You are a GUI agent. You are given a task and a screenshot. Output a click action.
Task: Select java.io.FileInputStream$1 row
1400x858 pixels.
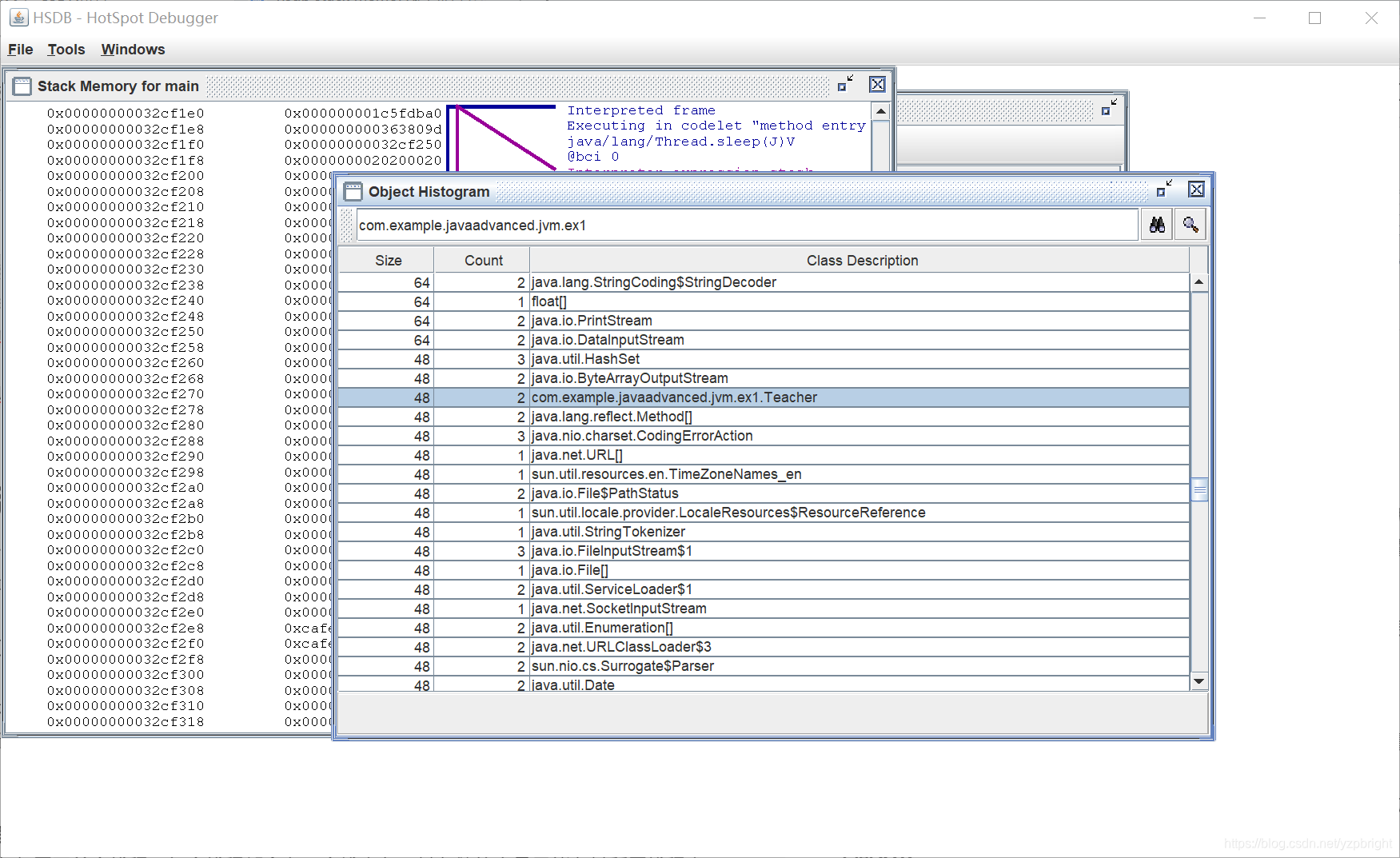click(764, 551)
